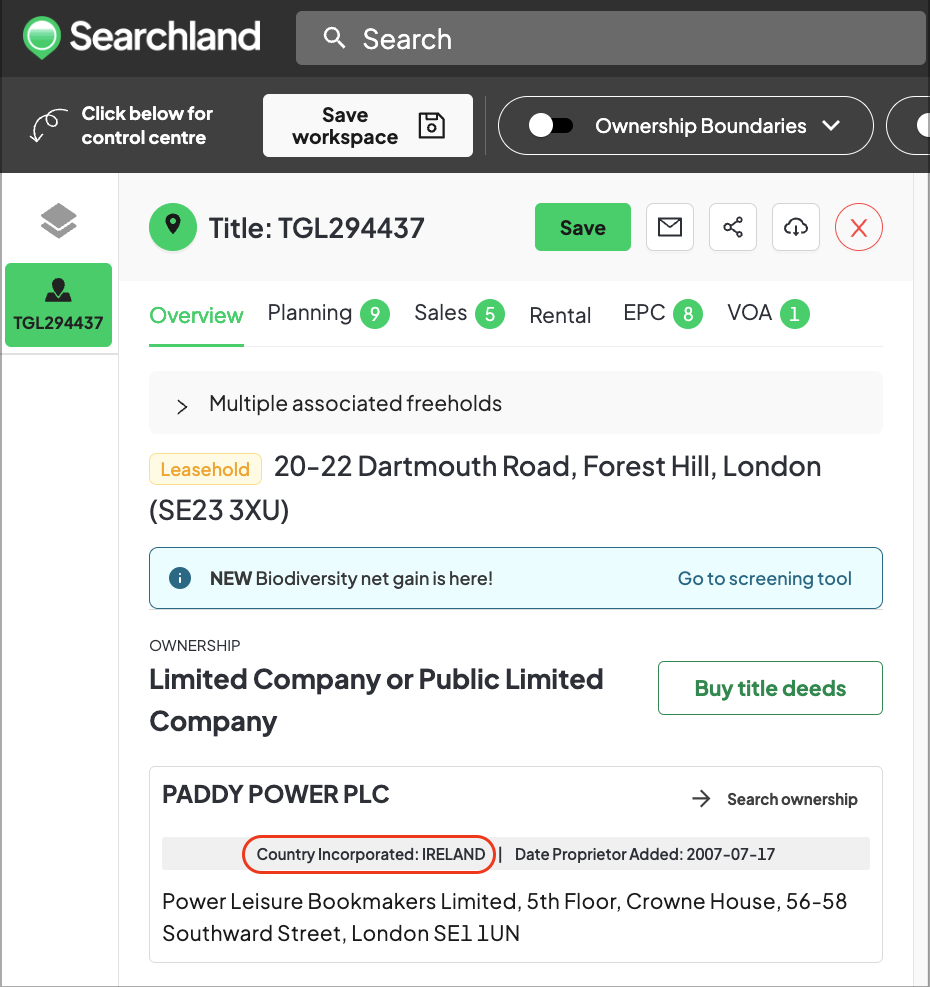Click the Power Leisure Bookmakers address text
Image resolution: width=930 pixels, height=987 pixels.
click(x=504, y=917)
